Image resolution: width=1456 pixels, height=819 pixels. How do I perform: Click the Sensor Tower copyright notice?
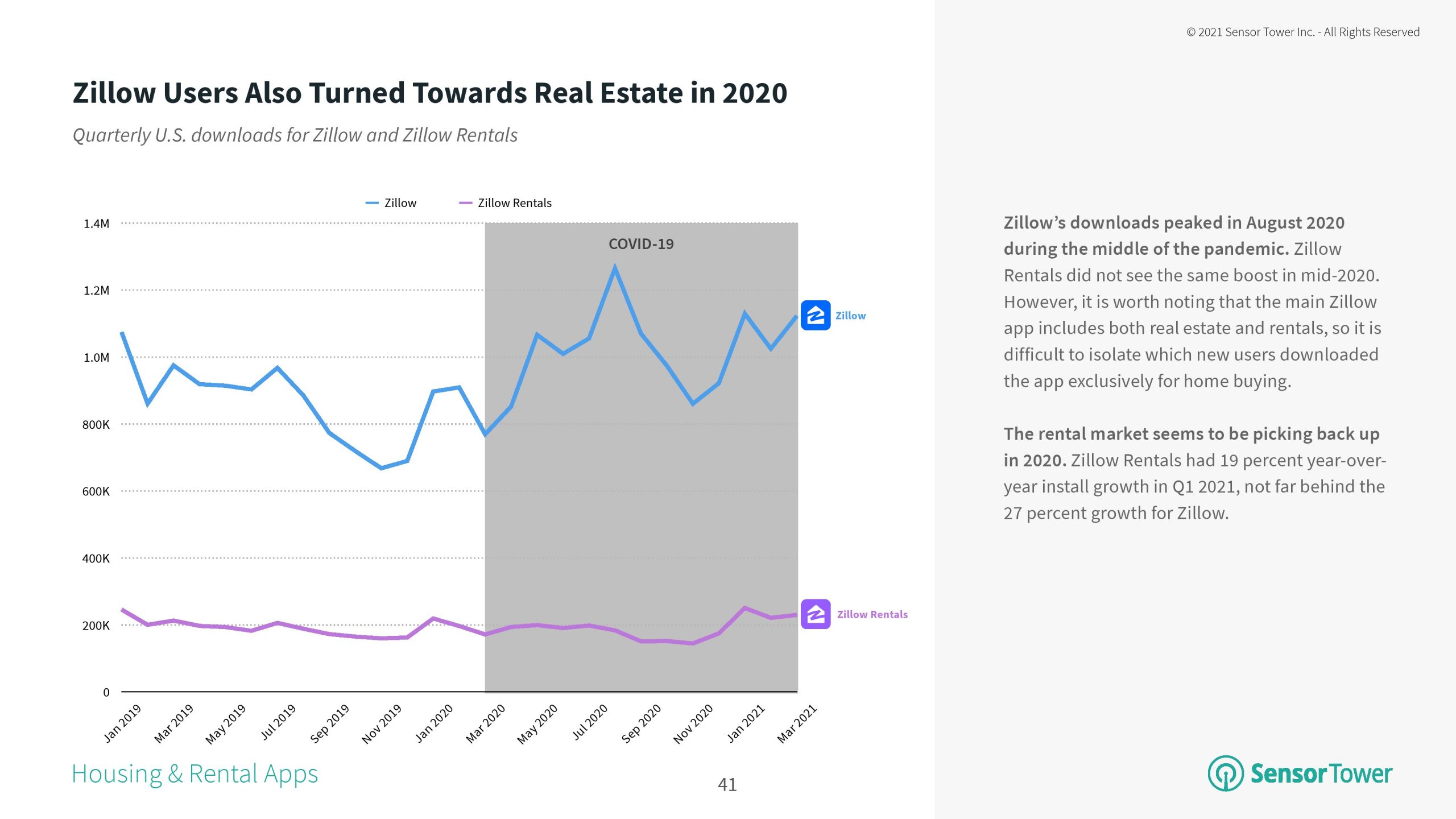(x=1302, y=32)
